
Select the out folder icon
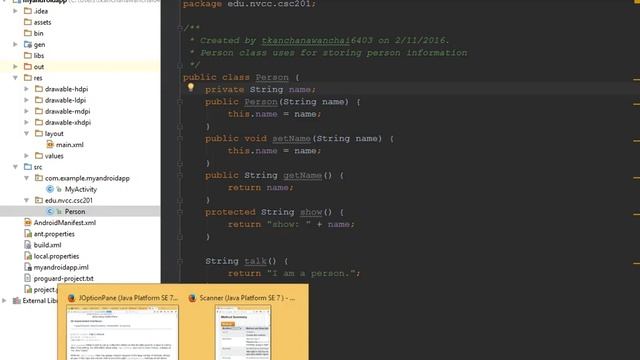(x=28, y=67)
